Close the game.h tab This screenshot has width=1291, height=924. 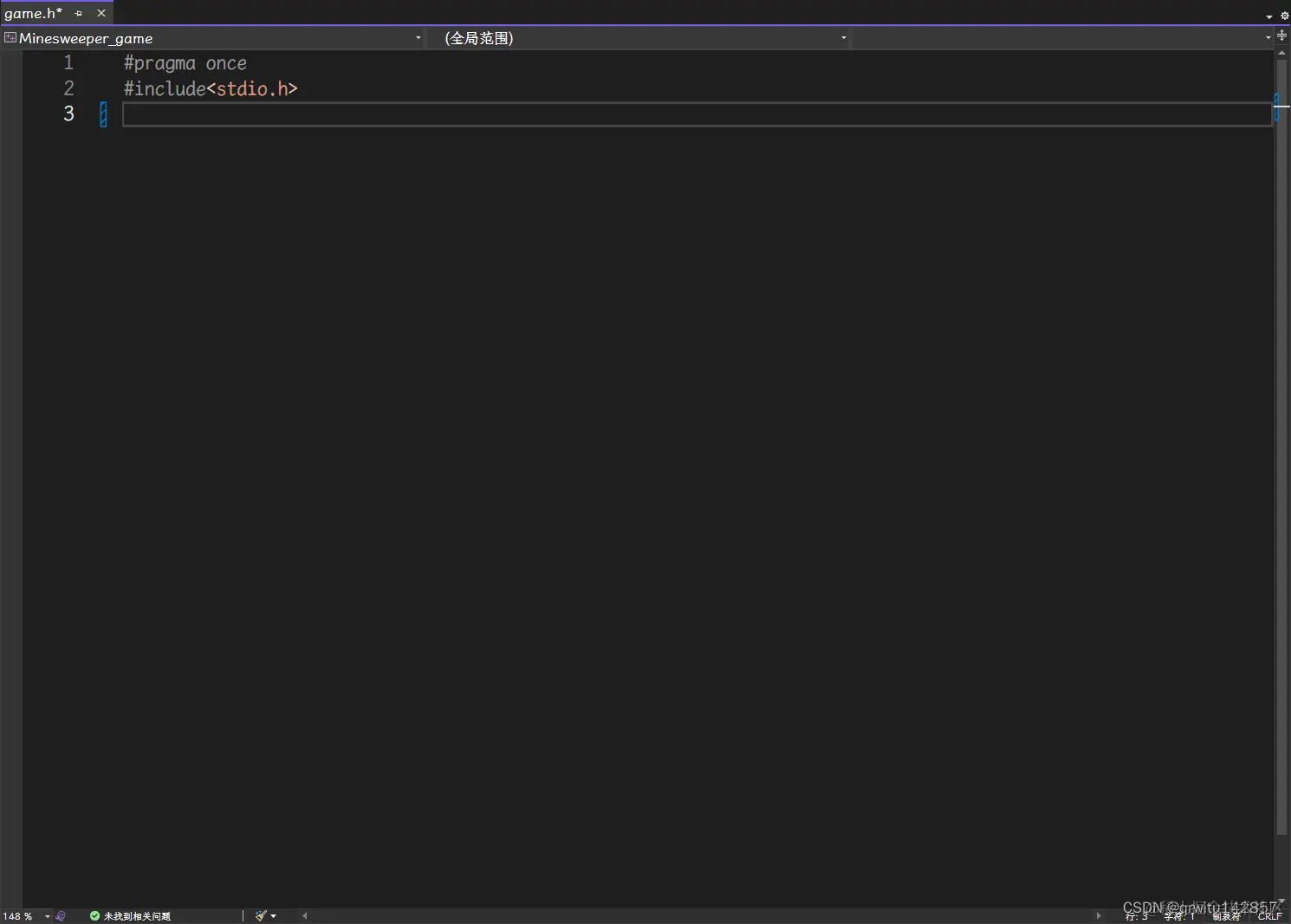pos(101,13)
